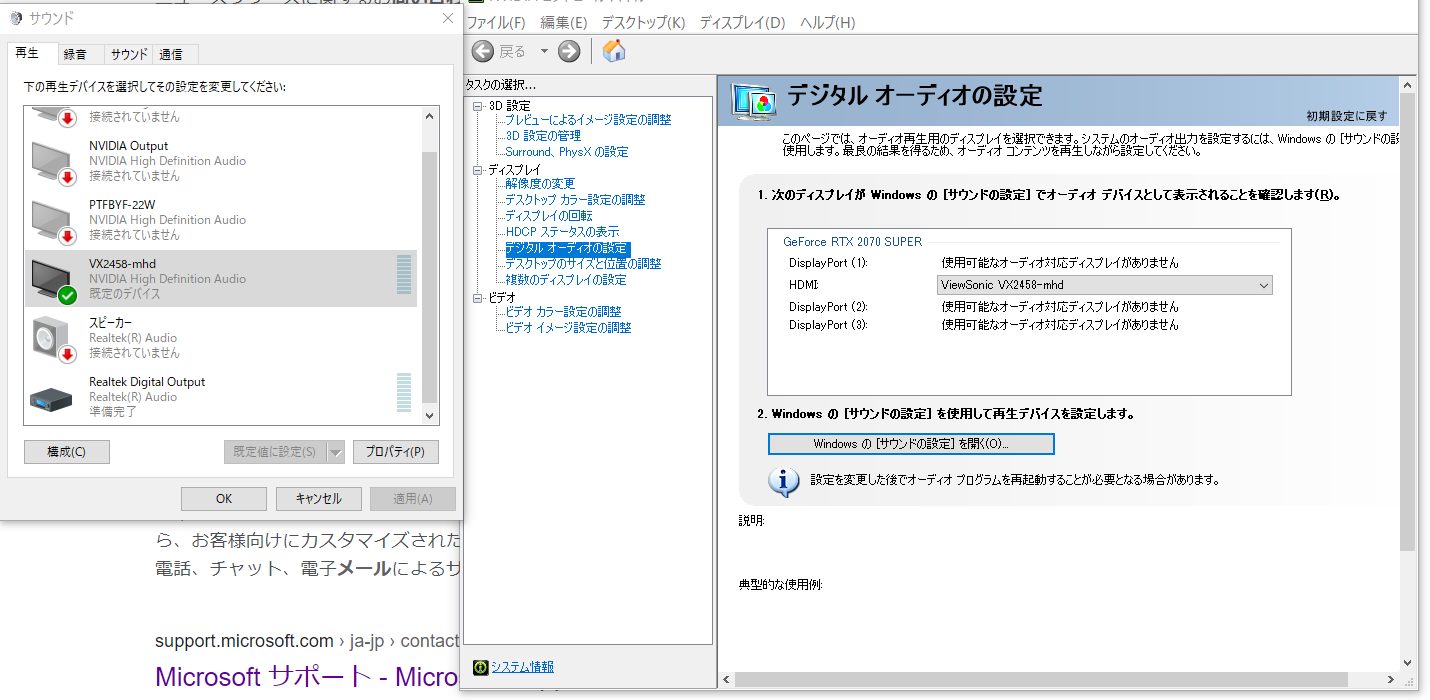Select デスクトップ カラー設定の調整 tree item
Viewport: 1430px width, 700px height.
(x=575, y=200)
